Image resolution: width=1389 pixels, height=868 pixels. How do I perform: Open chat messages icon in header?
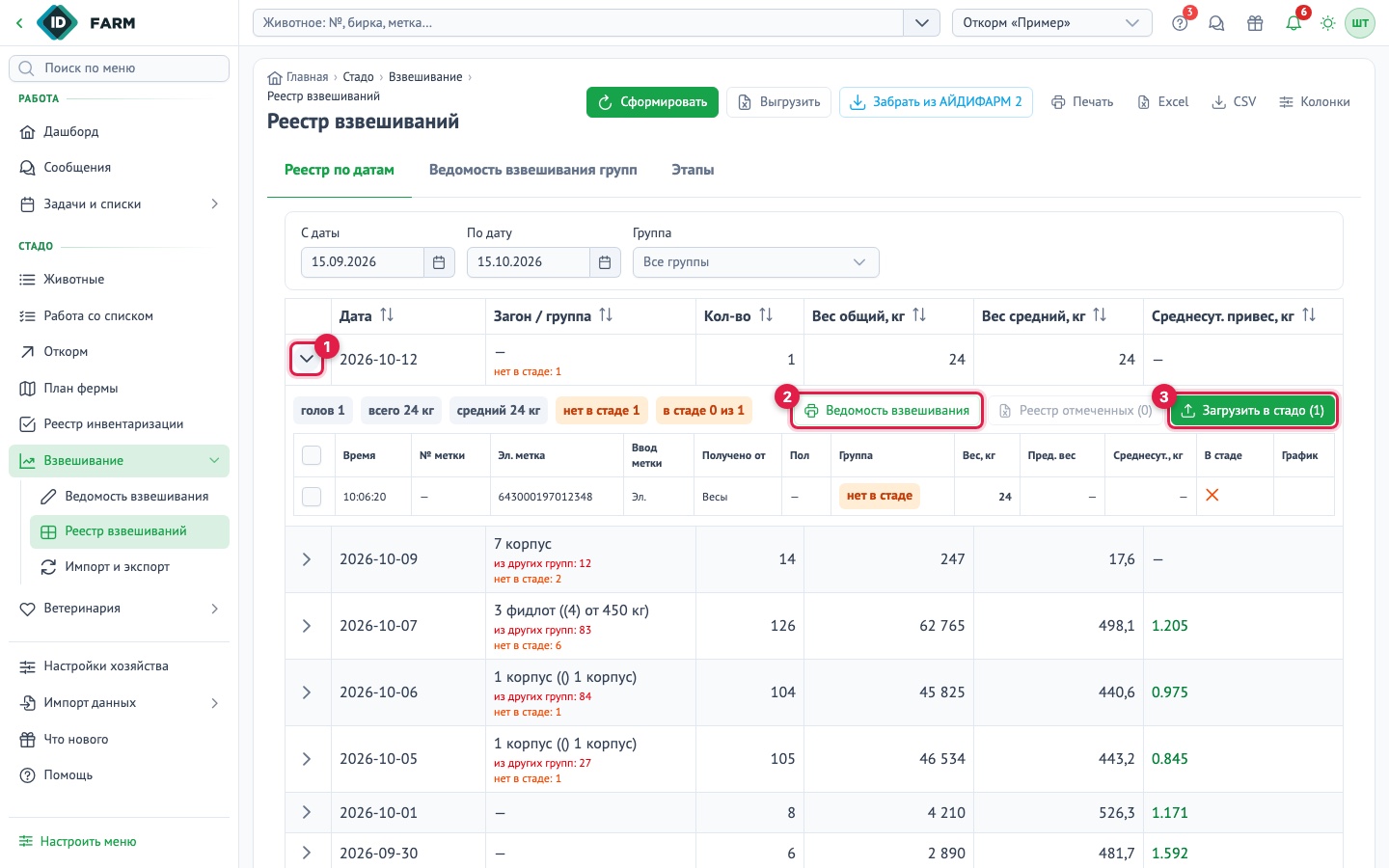pyautogui.click(x=1216, y=23)
